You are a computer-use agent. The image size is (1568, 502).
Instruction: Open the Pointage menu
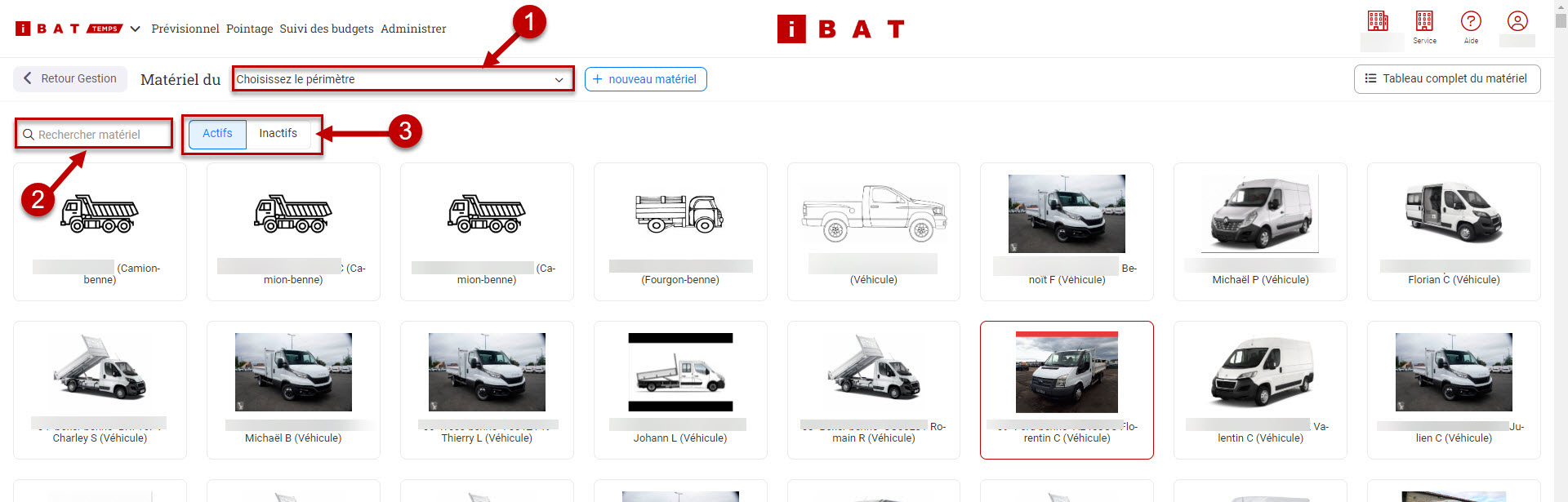click(x=250, y=29)
